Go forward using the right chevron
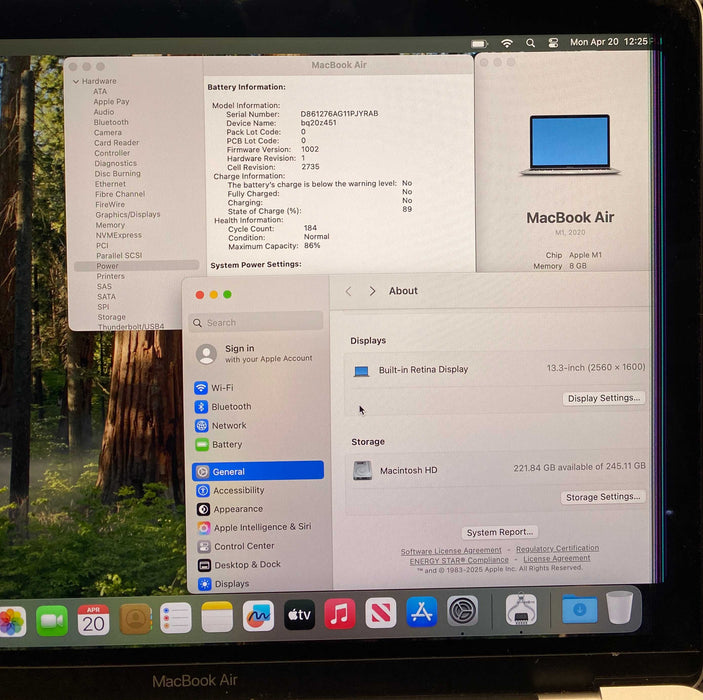This screenshot has width=703, height=700. (372, 291)
